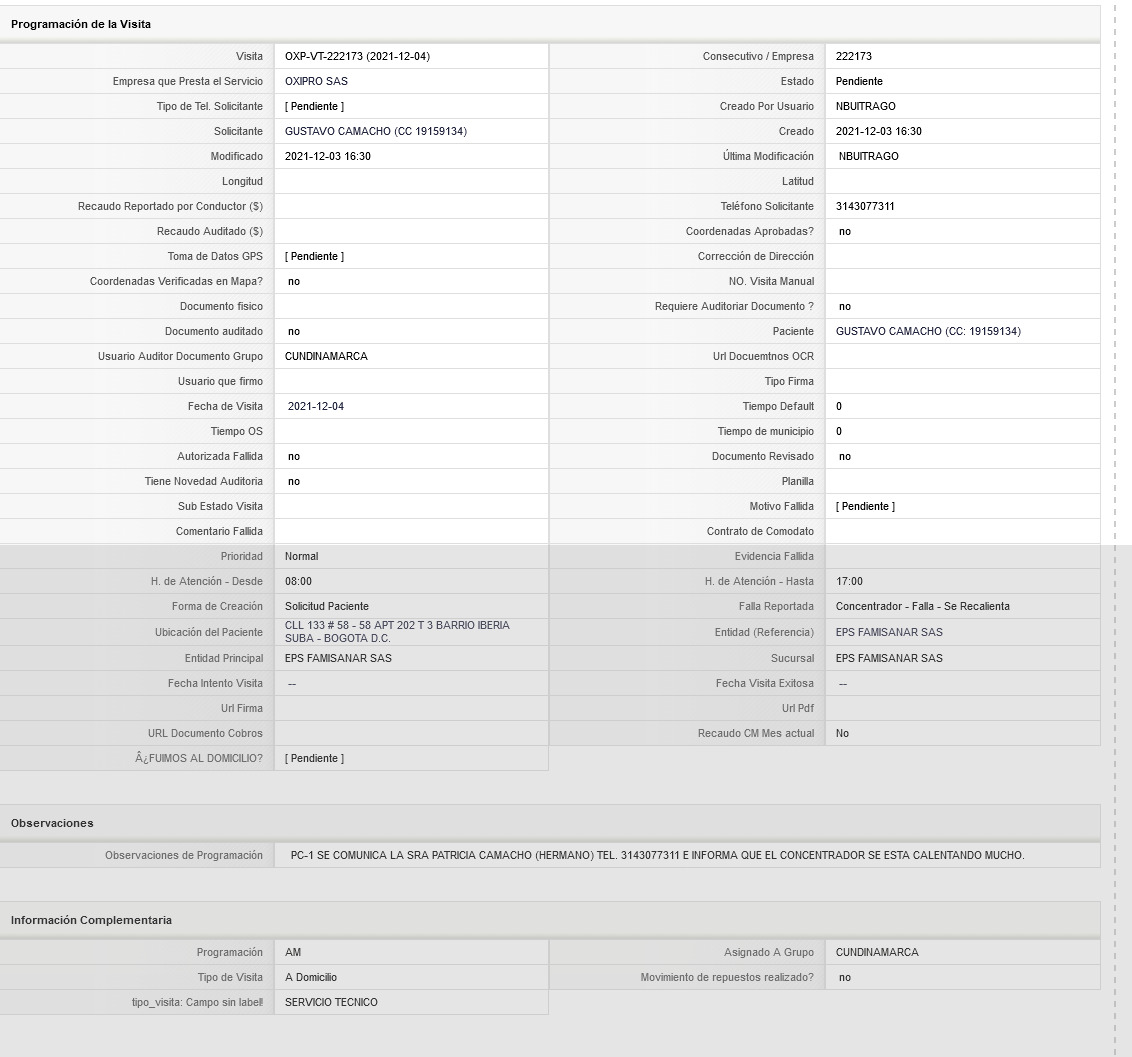
Task: Click Tipo de Visita value A Domicilio
Action: (x=310, y=978)
